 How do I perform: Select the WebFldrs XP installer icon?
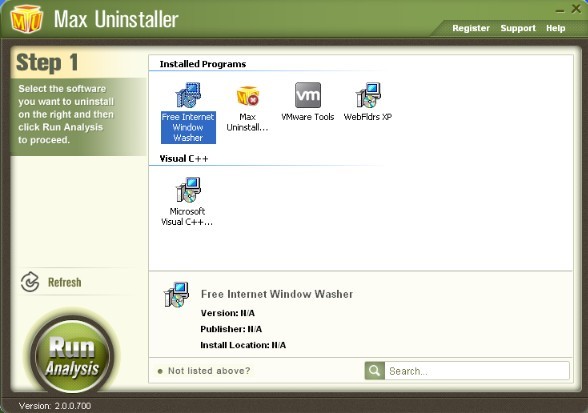[x=368, y=95]
